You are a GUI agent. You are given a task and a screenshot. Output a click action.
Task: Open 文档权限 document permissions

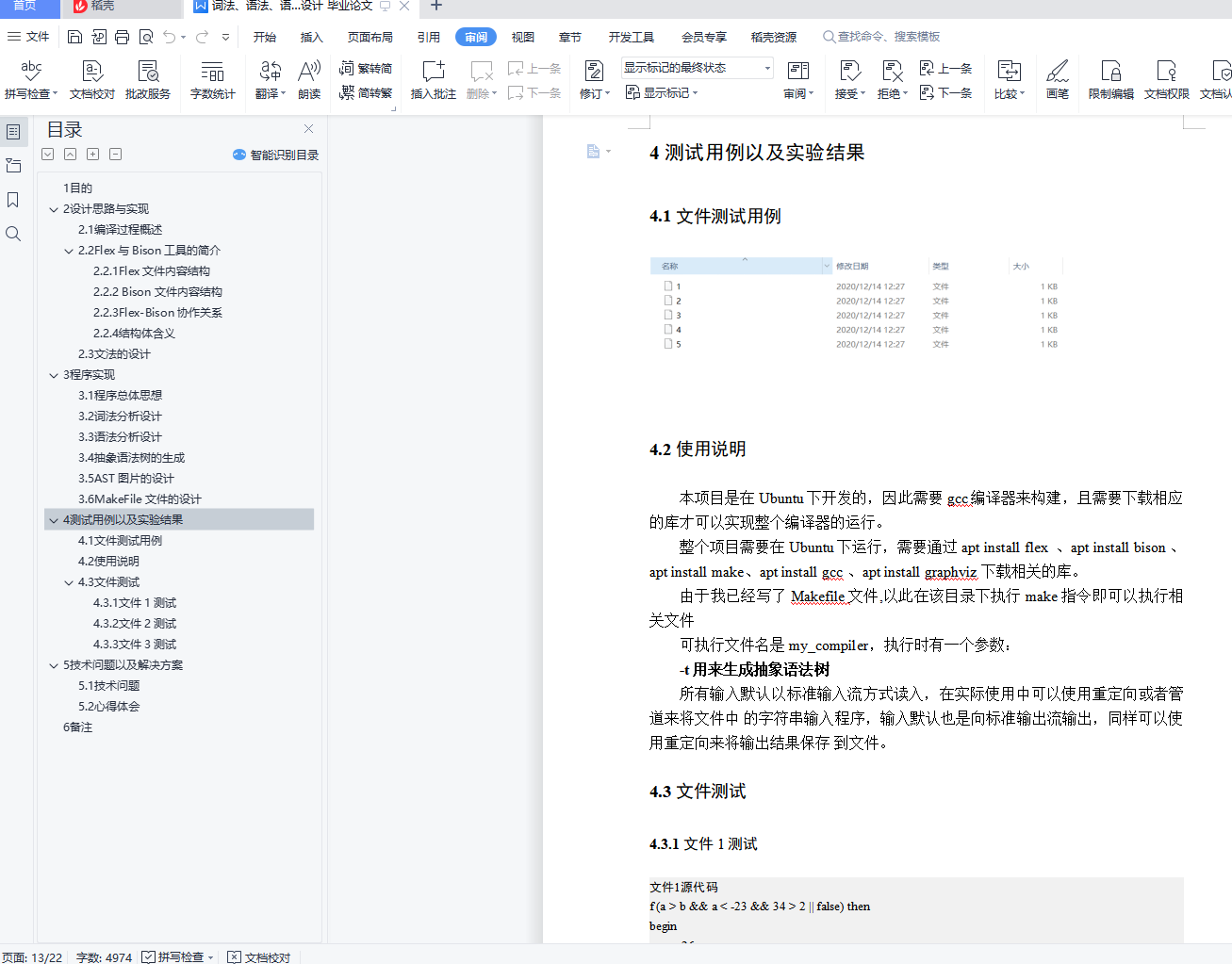(1167, 80)
